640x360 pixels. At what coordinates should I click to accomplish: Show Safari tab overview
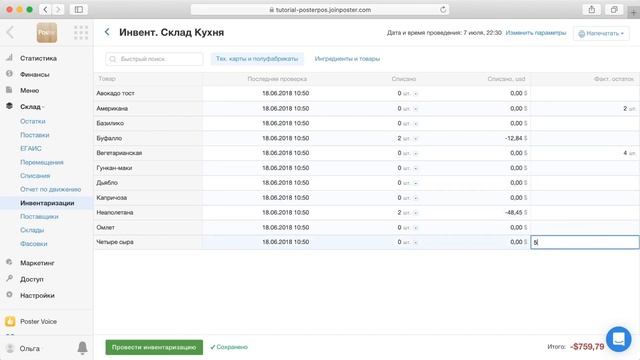[x=614, y=9]
